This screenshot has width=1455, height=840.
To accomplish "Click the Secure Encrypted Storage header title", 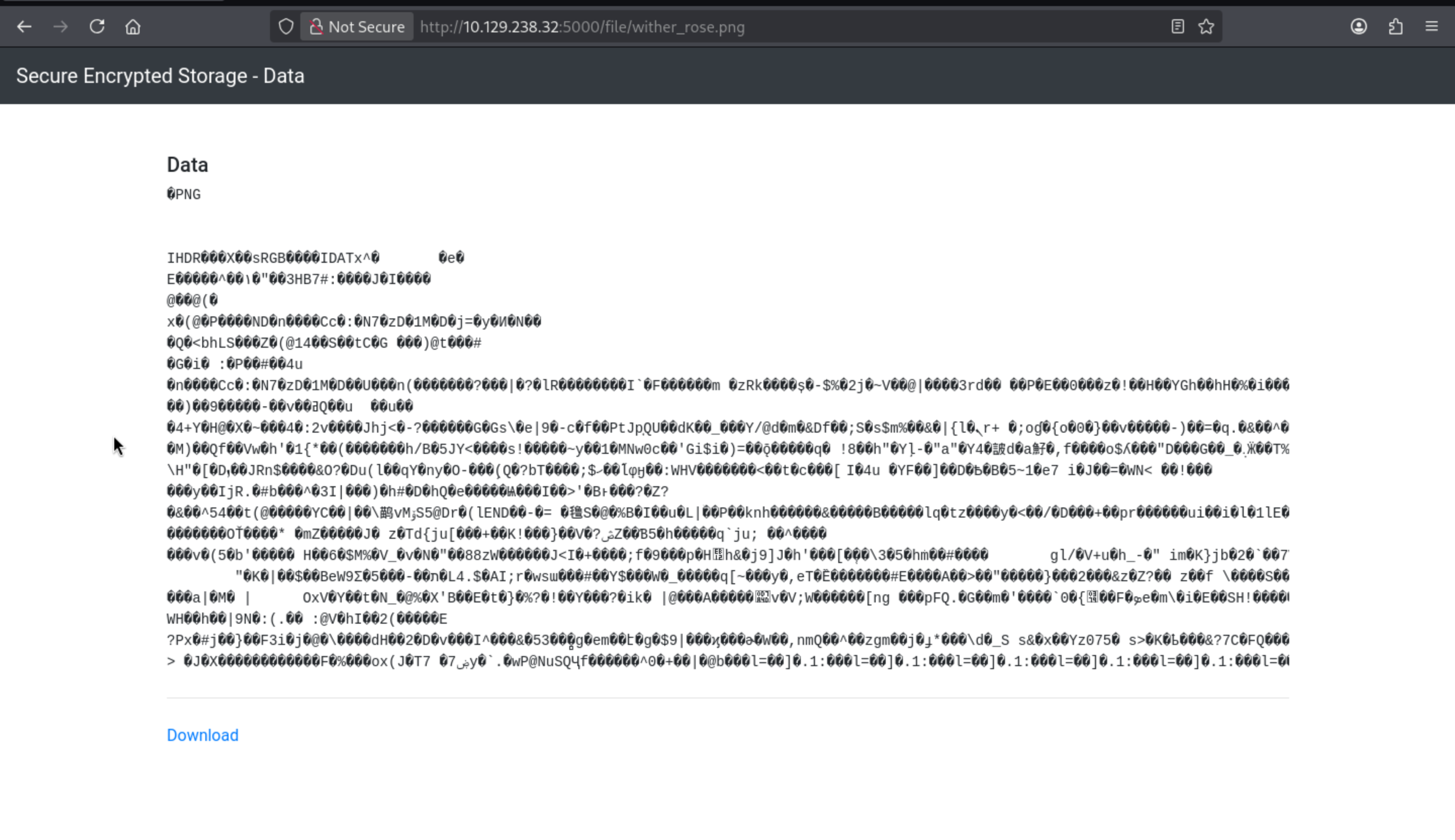I will tap(160, 76).
